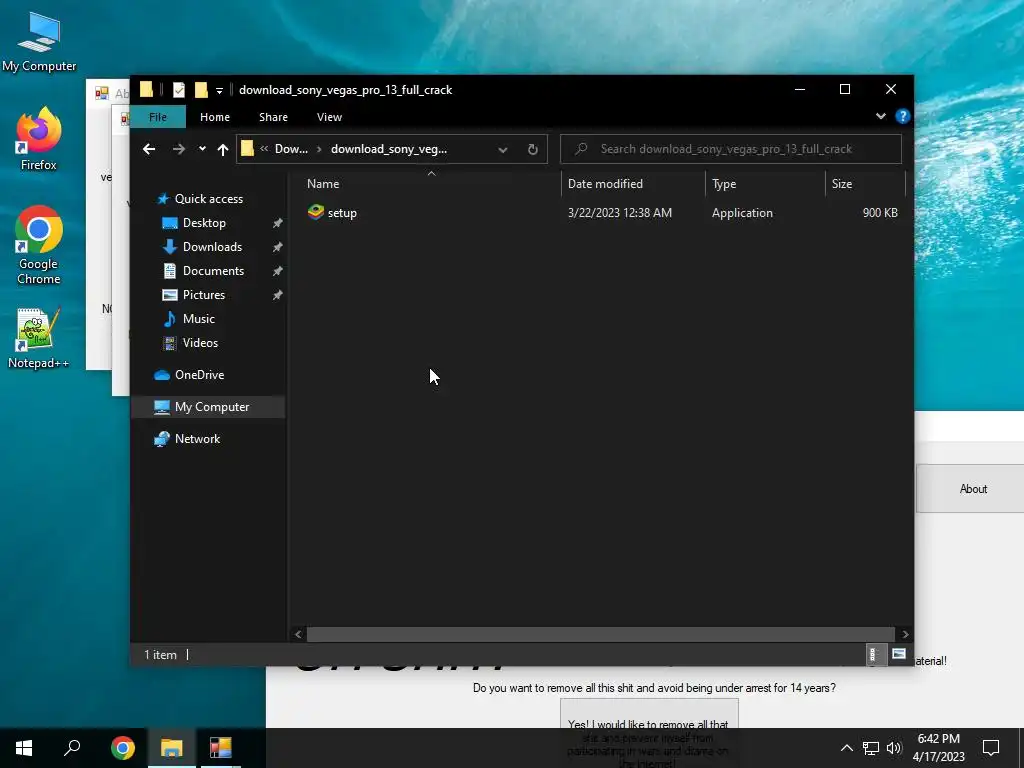
Task: Go back in File Explorer
Action: pyautogui.click(x=149, y=150)
